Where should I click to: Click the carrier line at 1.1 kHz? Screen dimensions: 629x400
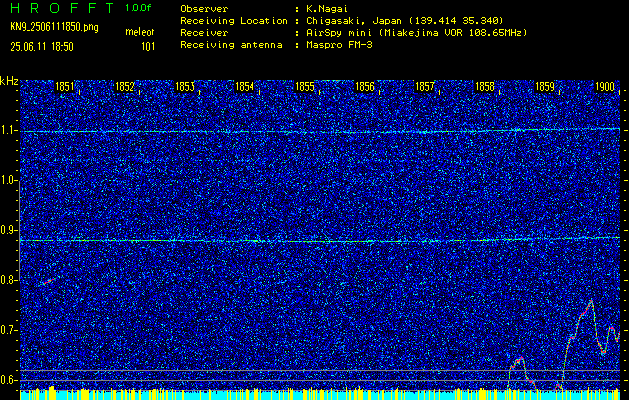[320, 131]
